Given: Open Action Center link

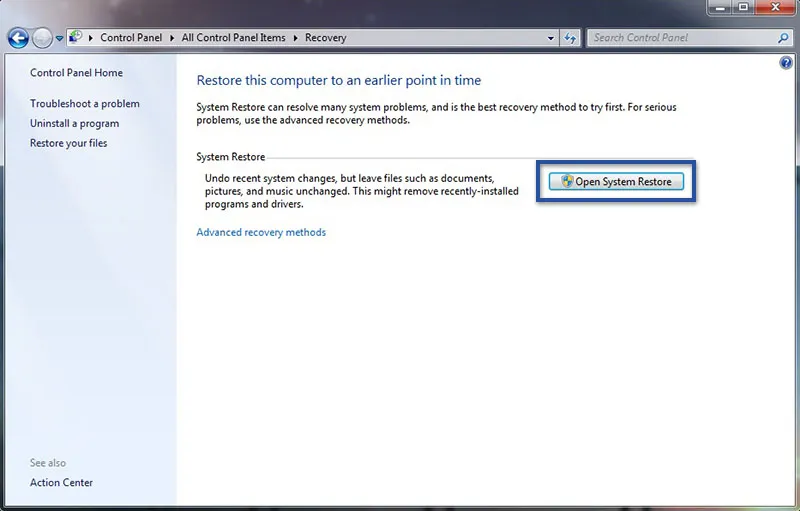Looking at the screenshot, I should 61,482.
